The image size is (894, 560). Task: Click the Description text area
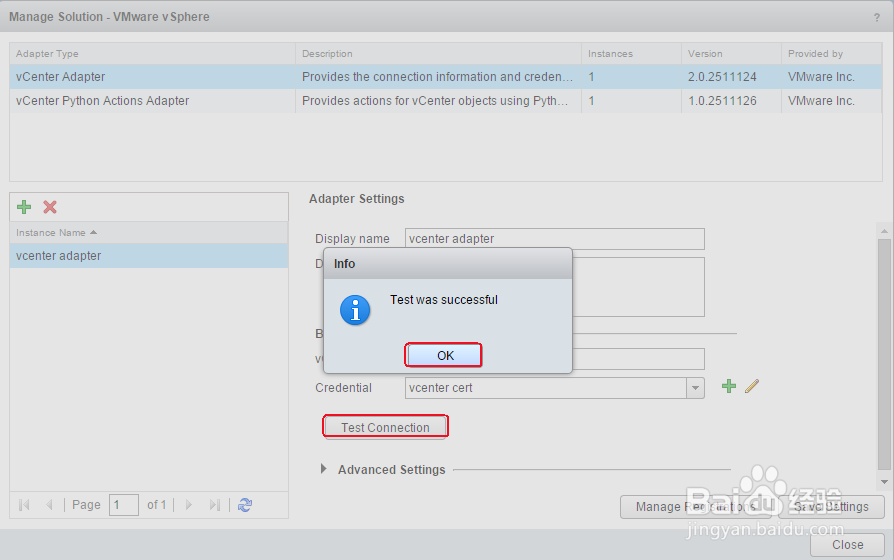pyautogui.click(x=638, y=287)
